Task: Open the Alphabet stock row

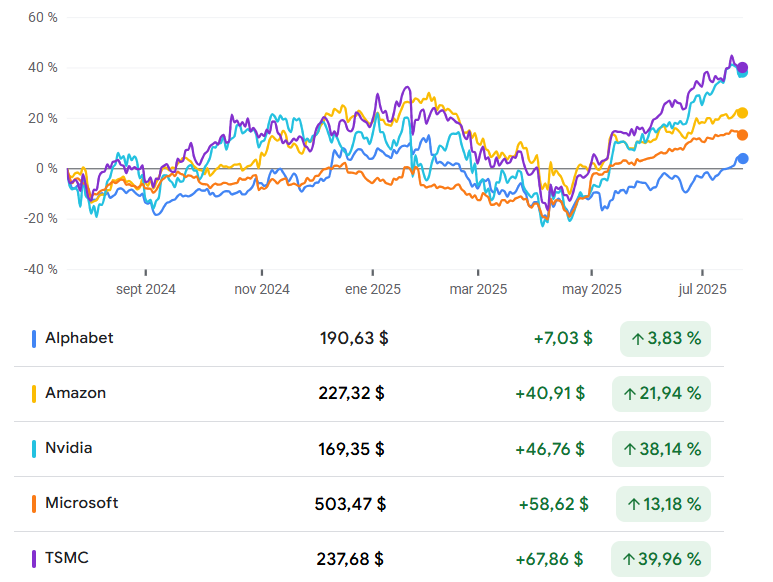Action: coord(79,338)
